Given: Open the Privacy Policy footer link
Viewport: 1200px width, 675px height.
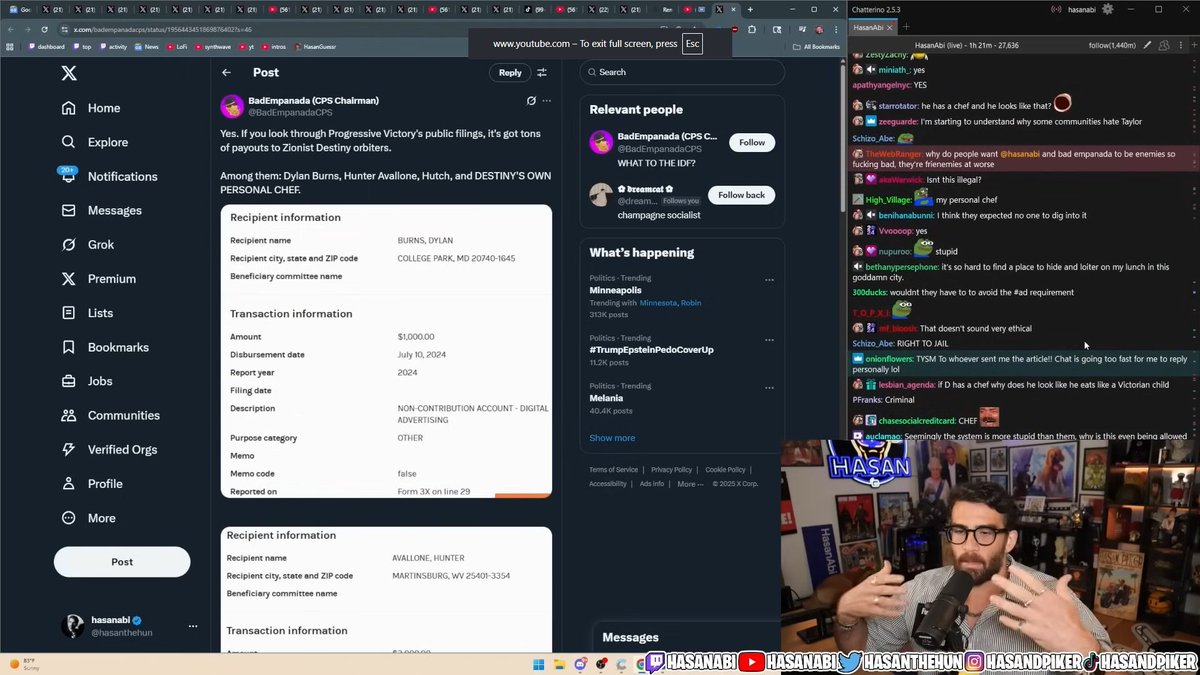Looking at the screenshot, I should pyautogui.click(x=671, y=469).
